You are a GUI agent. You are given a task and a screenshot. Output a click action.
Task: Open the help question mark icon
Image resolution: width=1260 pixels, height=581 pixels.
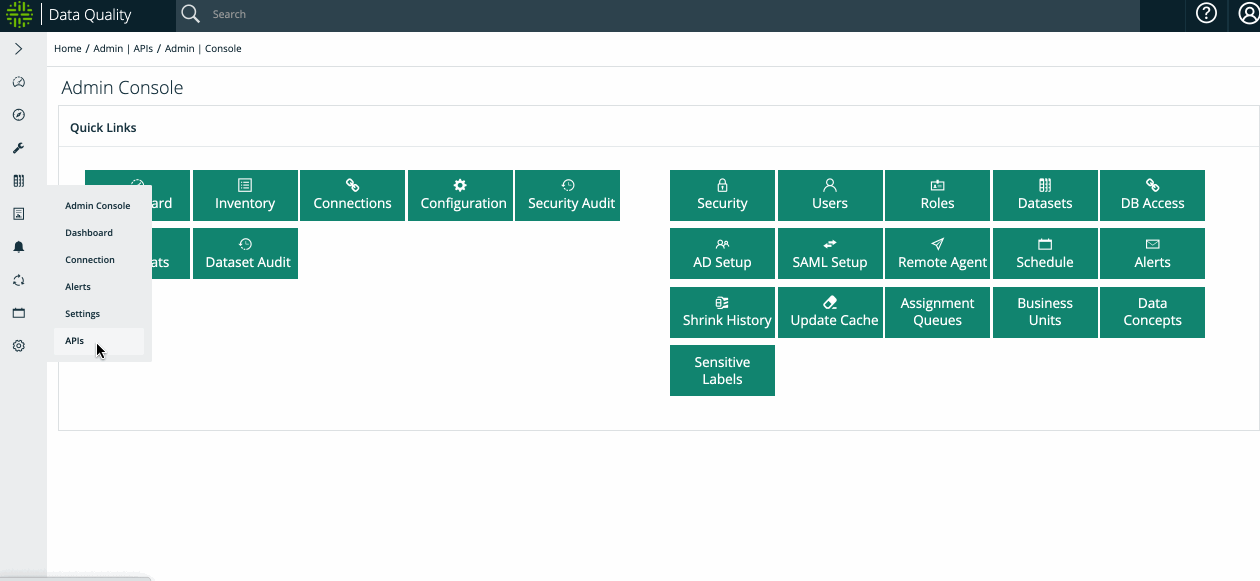click(x=1206, y=14)
